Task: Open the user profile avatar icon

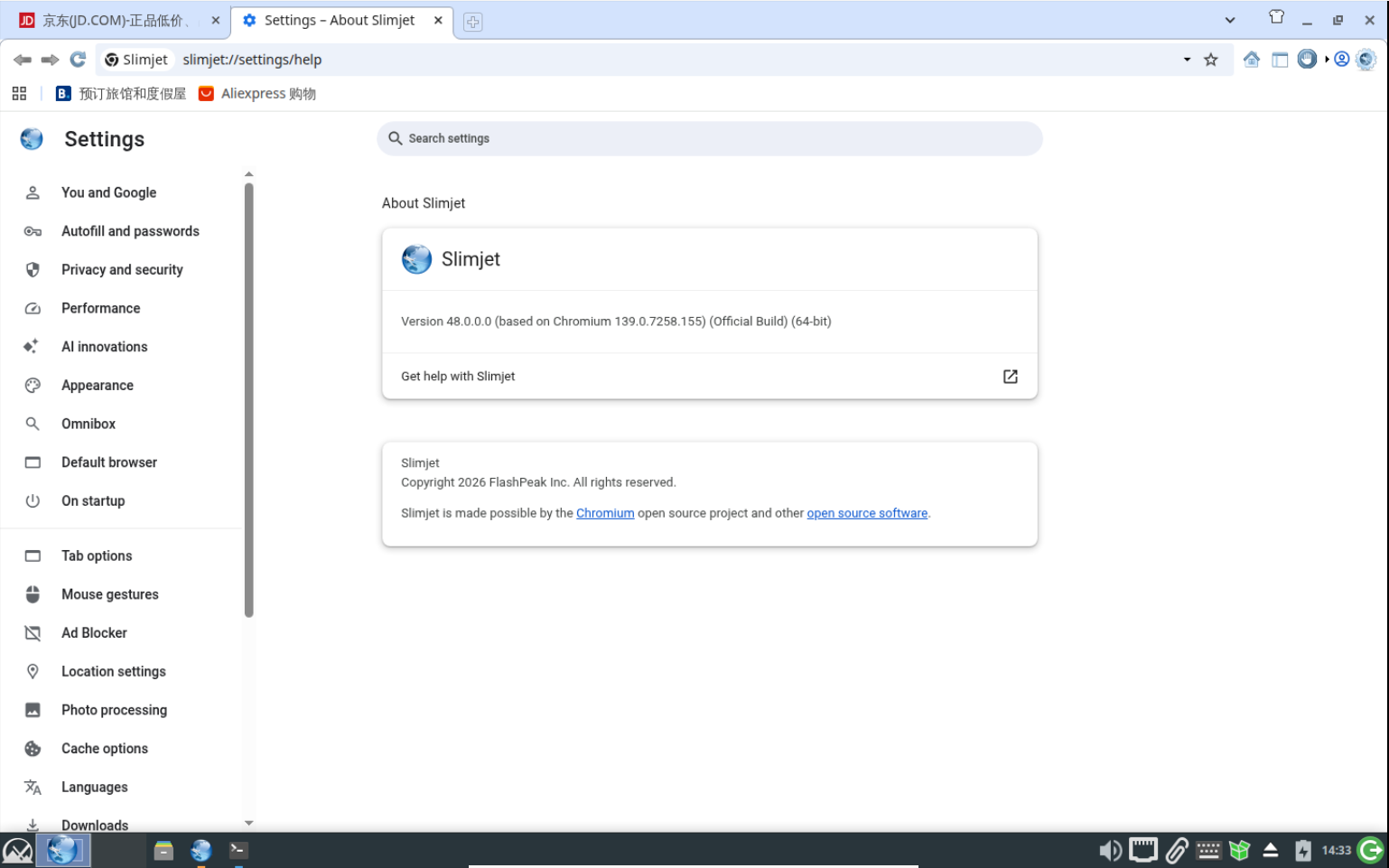Action: (x=1342, y=60)
